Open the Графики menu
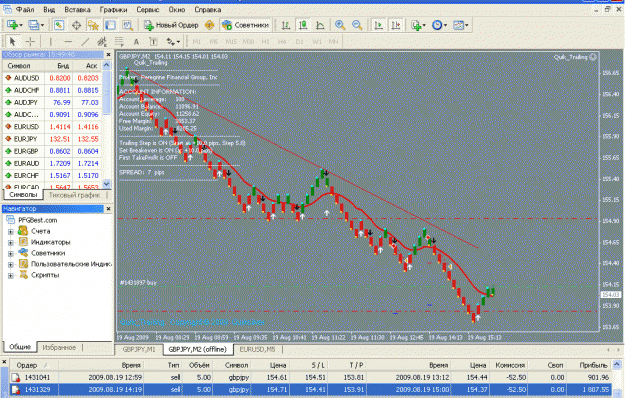Screen dimensions: 625x398 coord(113,10)
